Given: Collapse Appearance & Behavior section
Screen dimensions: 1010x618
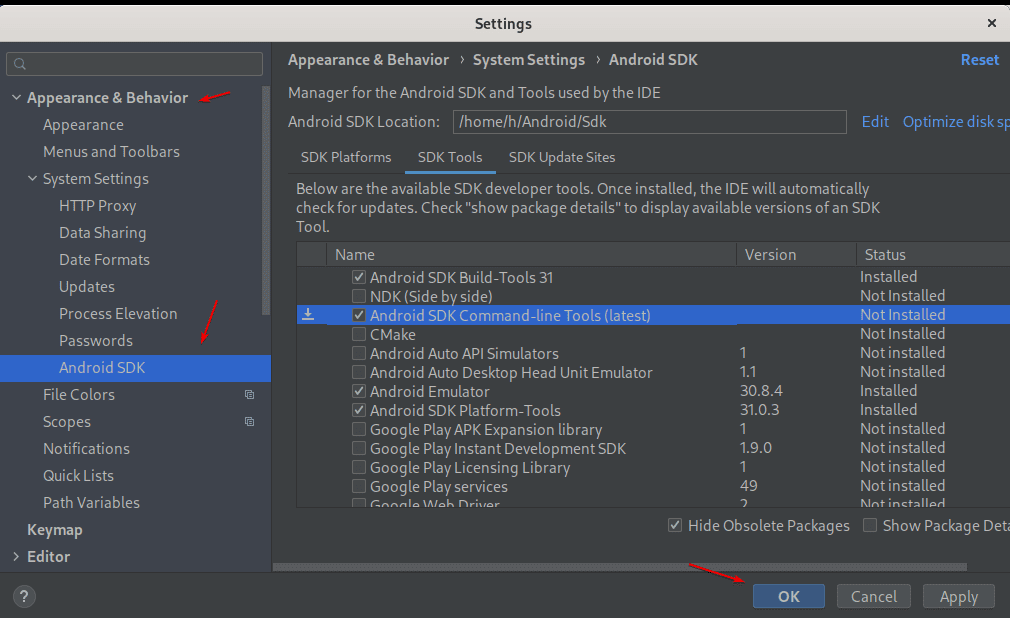Looking at the screenshot, I should click(16, 97).
